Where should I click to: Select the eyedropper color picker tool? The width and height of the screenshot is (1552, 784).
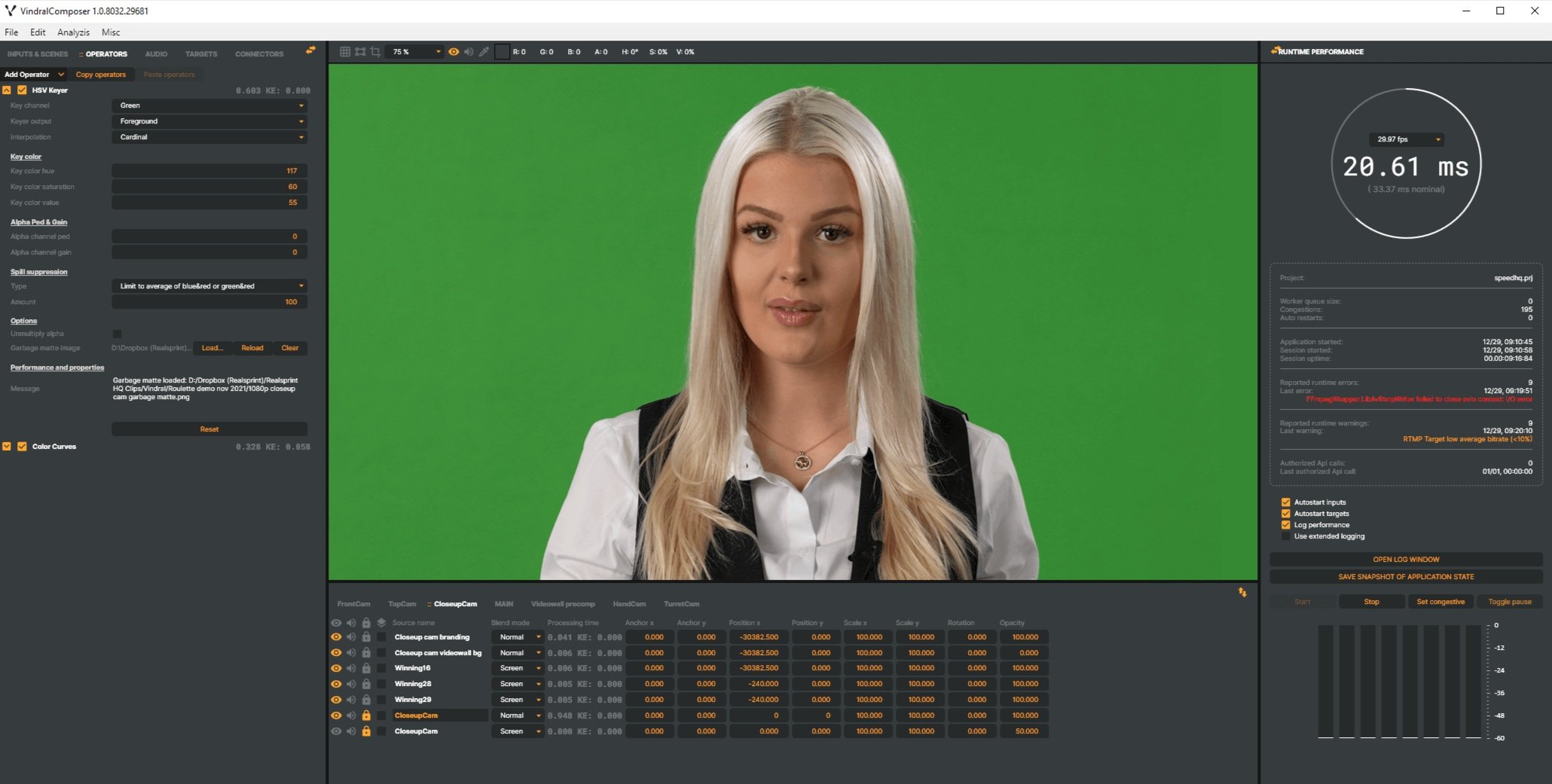[x=484, y=51]
